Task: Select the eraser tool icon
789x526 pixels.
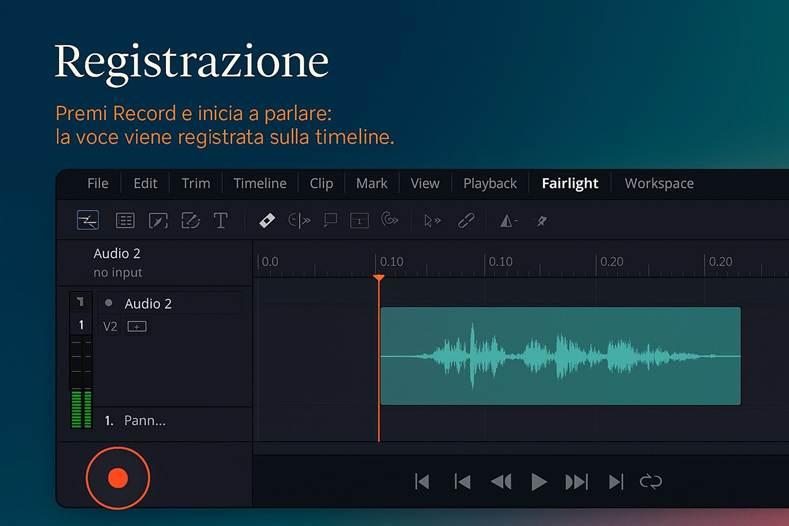Action: coord(267,220)
